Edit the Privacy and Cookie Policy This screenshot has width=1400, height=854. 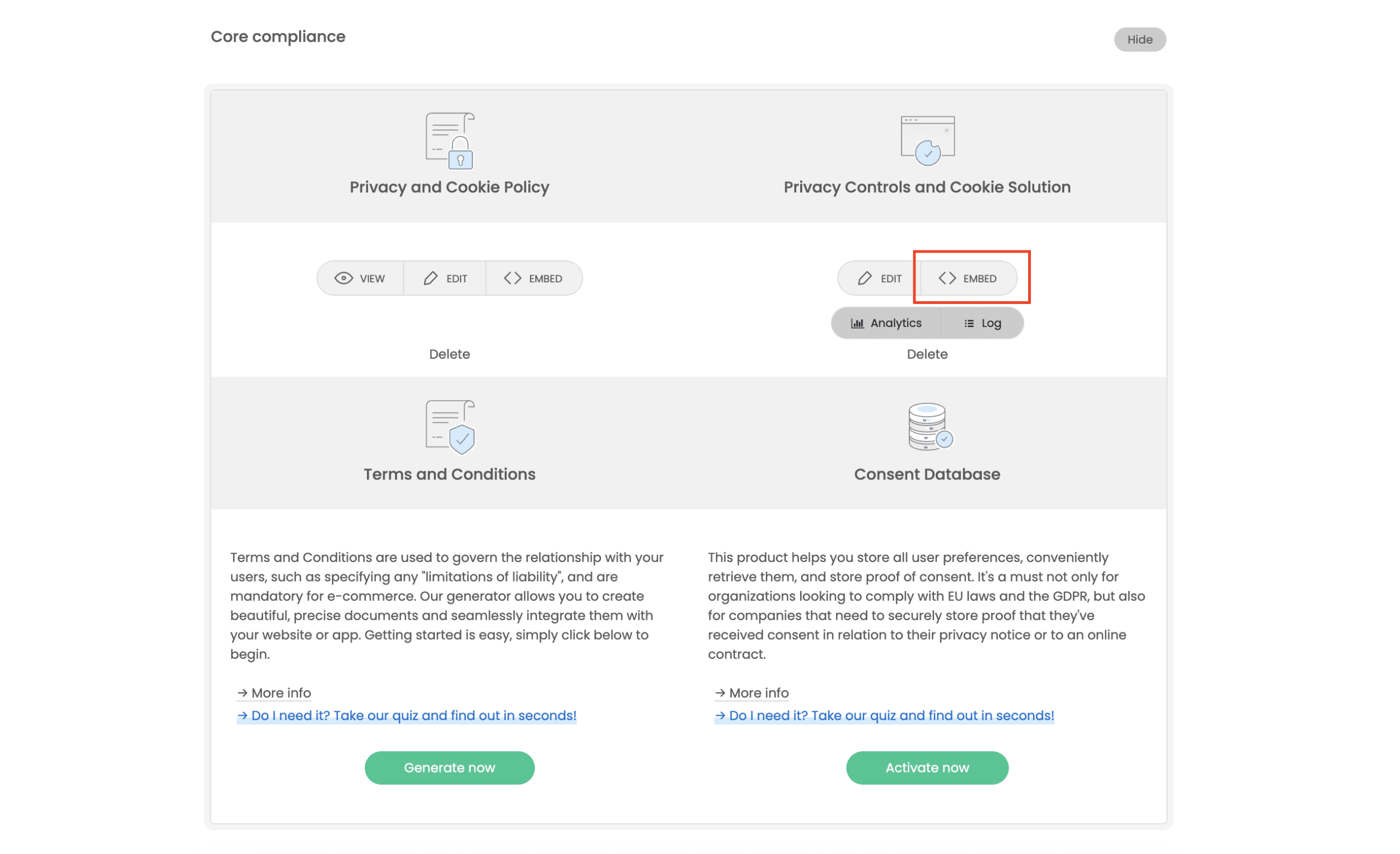point(445,278)
